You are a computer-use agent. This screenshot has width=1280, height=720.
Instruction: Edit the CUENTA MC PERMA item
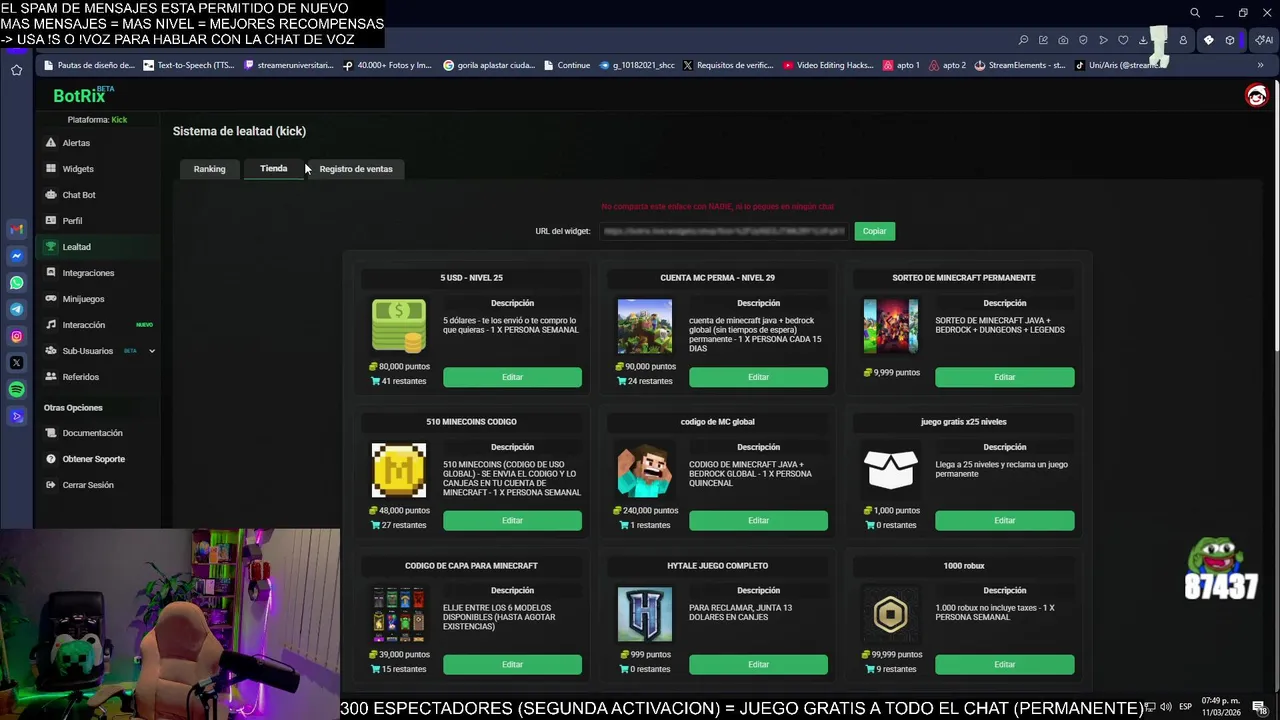pyautogui.click(x=758, y=377)
